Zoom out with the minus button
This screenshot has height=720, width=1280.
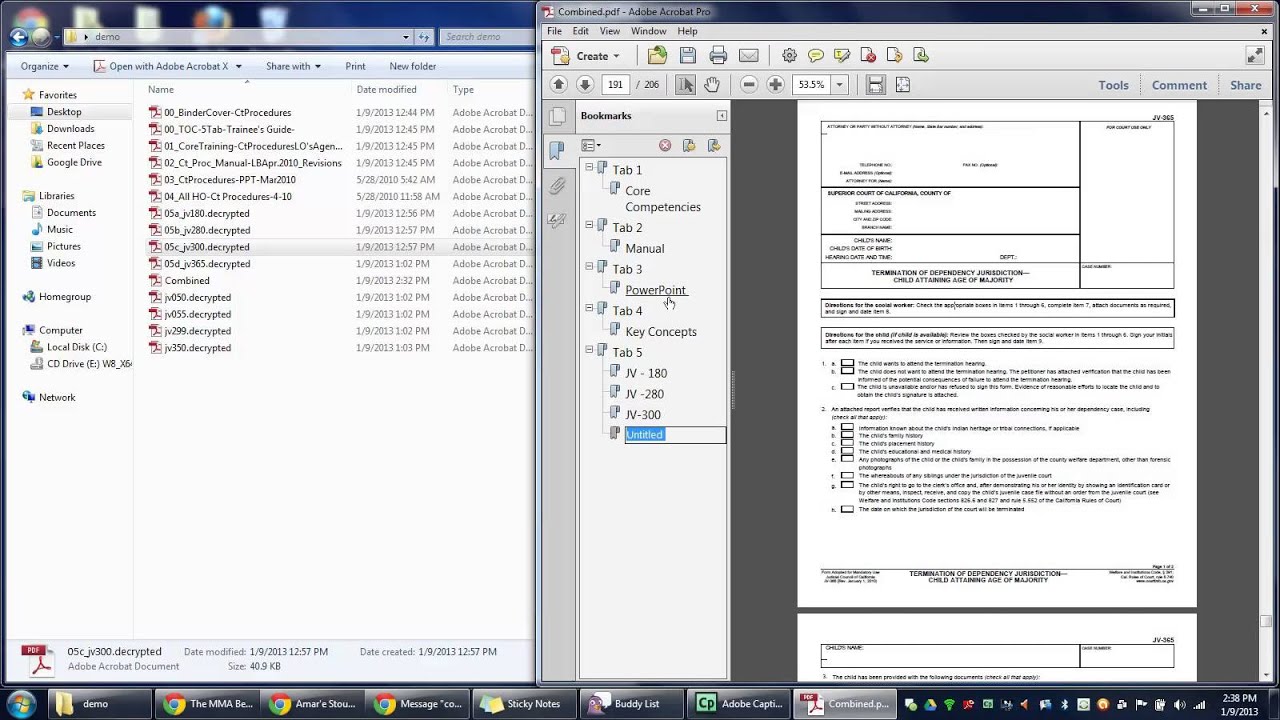749,85
